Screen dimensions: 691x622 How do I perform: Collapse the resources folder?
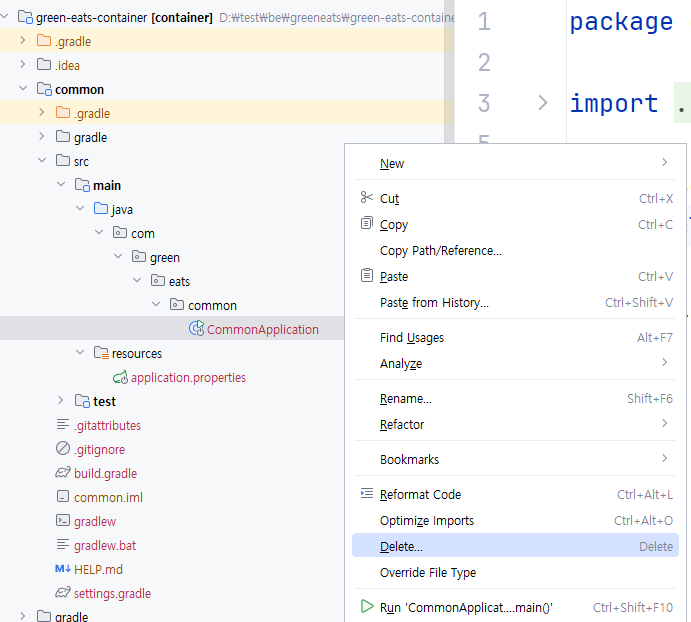[x=80, y=353]
